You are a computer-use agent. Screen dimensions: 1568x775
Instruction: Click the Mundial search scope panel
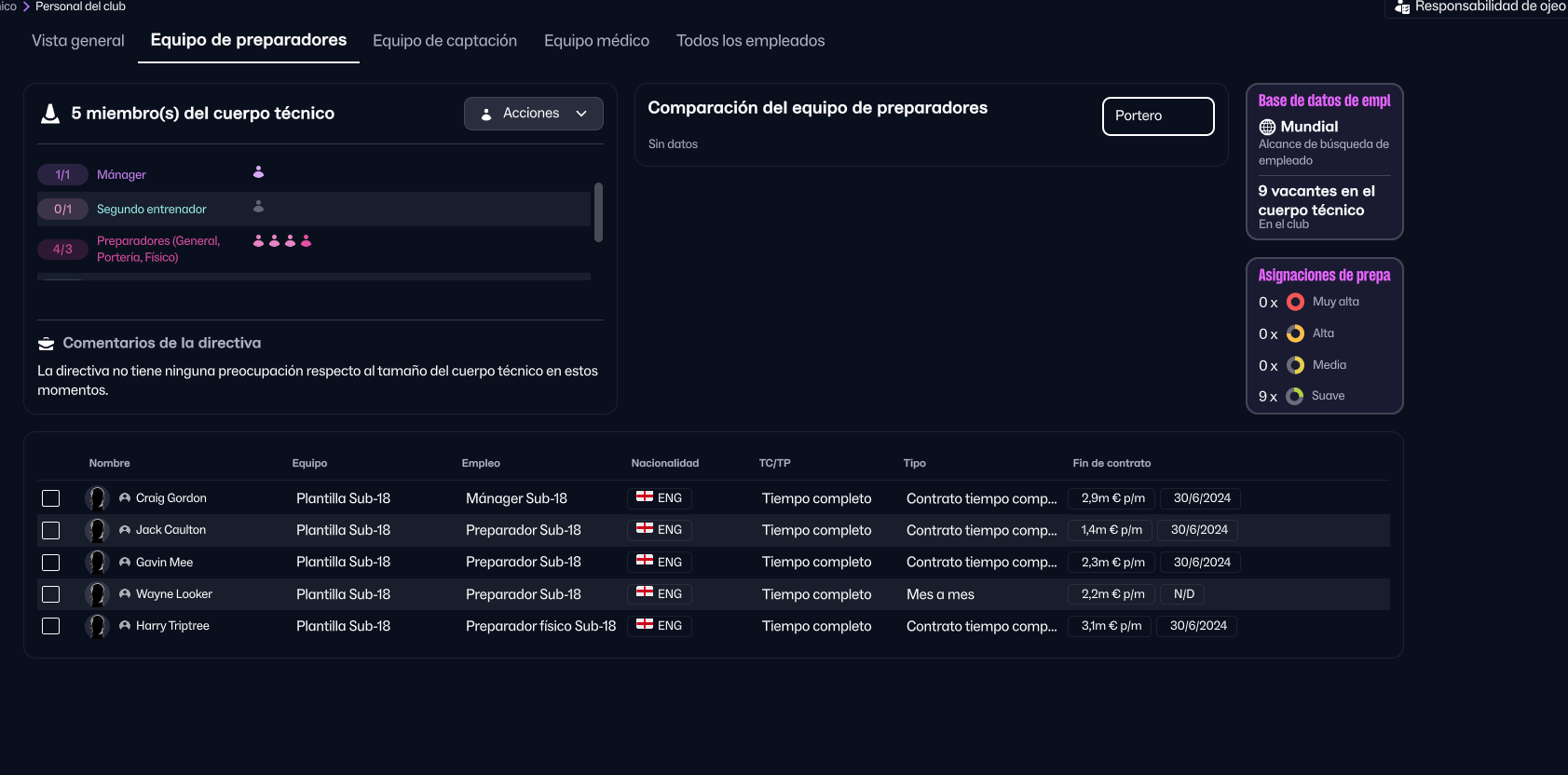tap(1324, 143)
